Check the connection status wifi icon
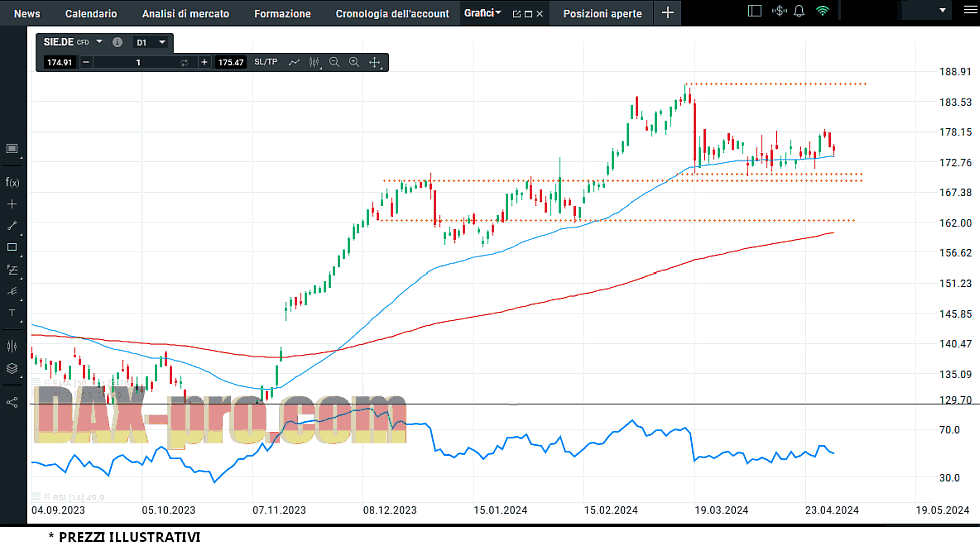This screenshot has width=980, height=546. coord(822,11)
